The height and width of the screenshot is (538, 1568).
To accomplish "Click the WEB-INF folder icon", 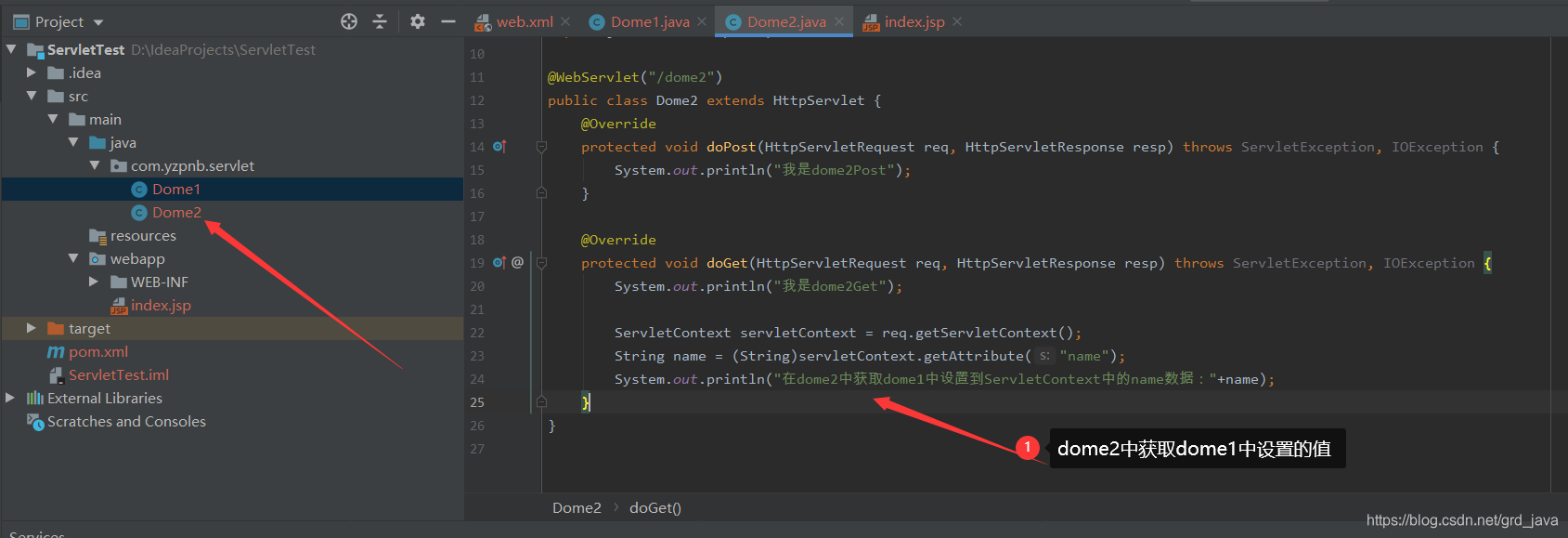I will point(119,282).
